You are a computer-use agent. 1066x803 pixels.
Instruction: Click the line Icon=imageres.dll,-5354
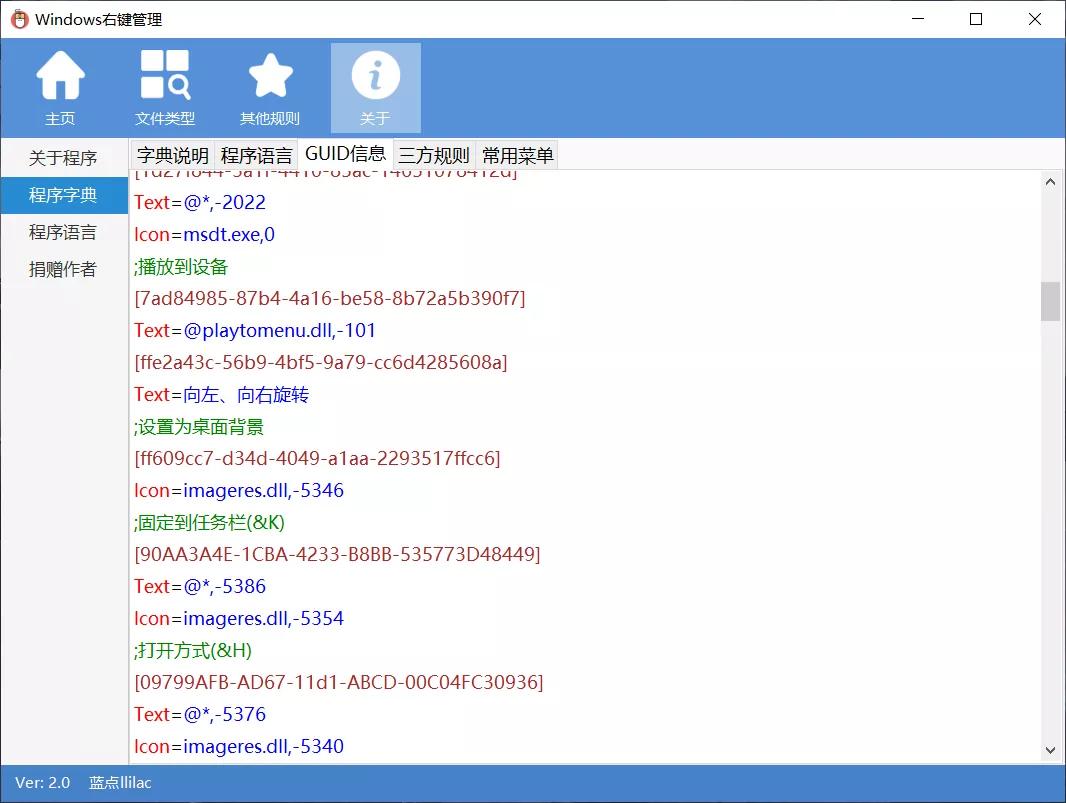point(239,619)
